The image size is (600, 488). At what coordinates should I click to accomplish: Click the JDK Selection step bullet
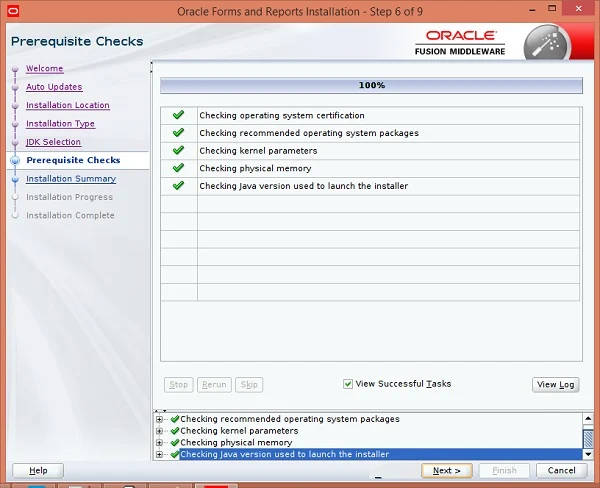click(x=15, y=142)
